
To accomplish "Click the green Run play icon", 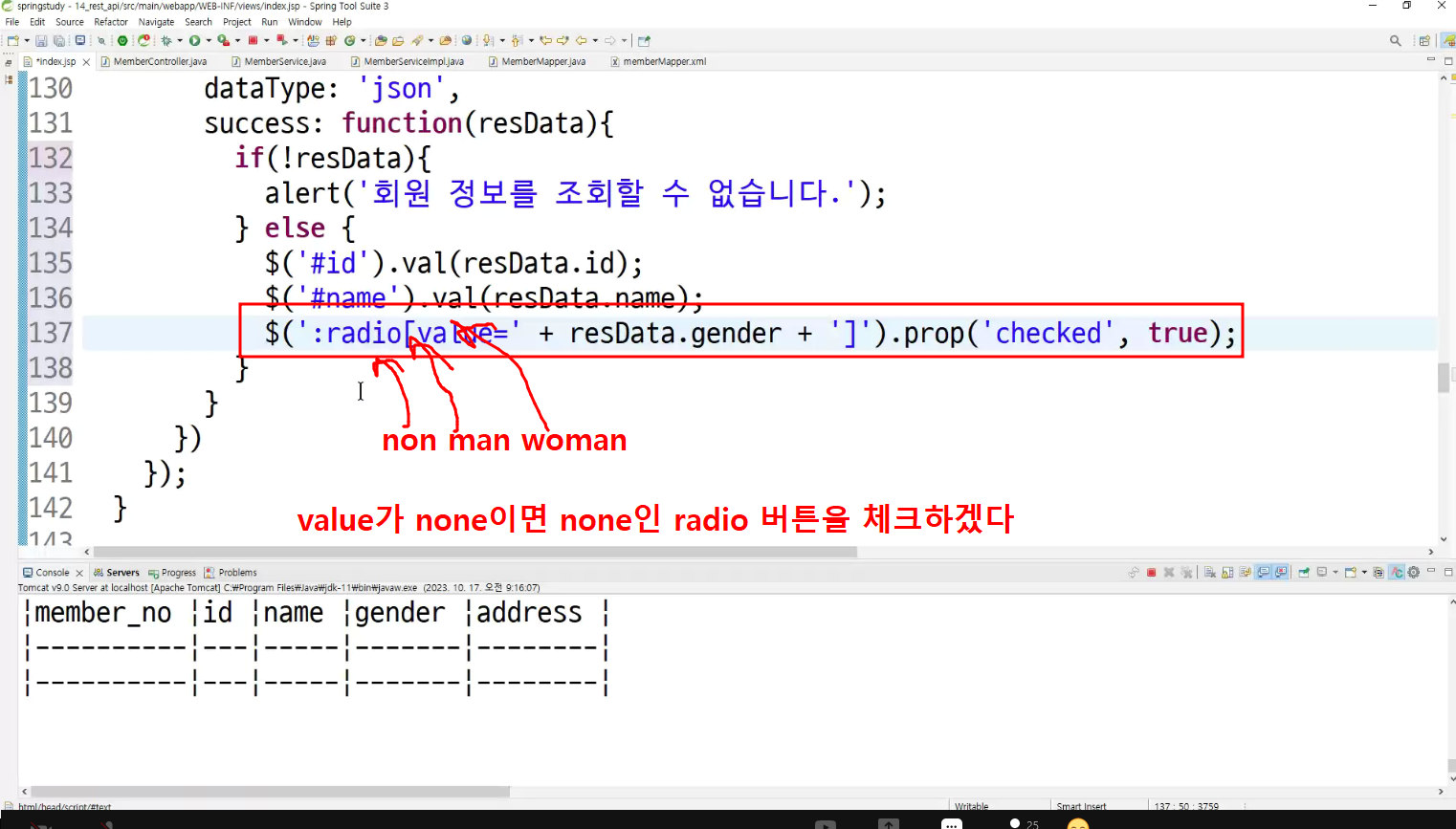I will tap(194, 40).
